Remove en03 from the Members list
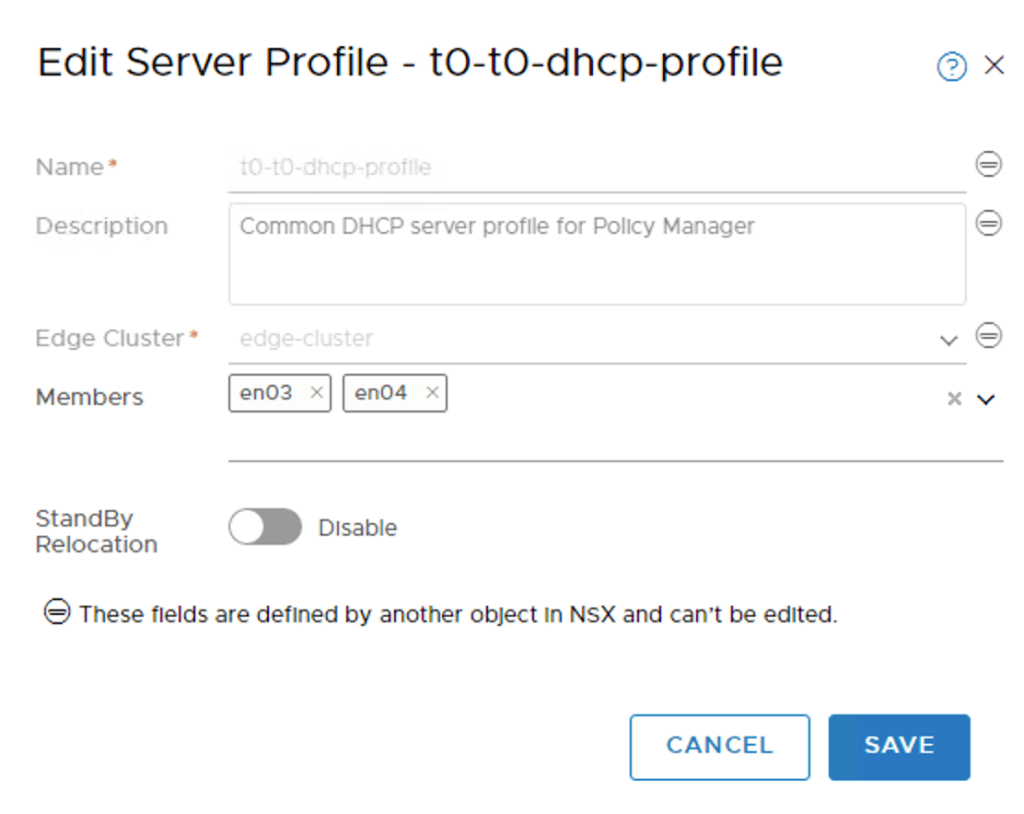The width and height of the screenshot is (1024, 814). (x=316, y=393)
